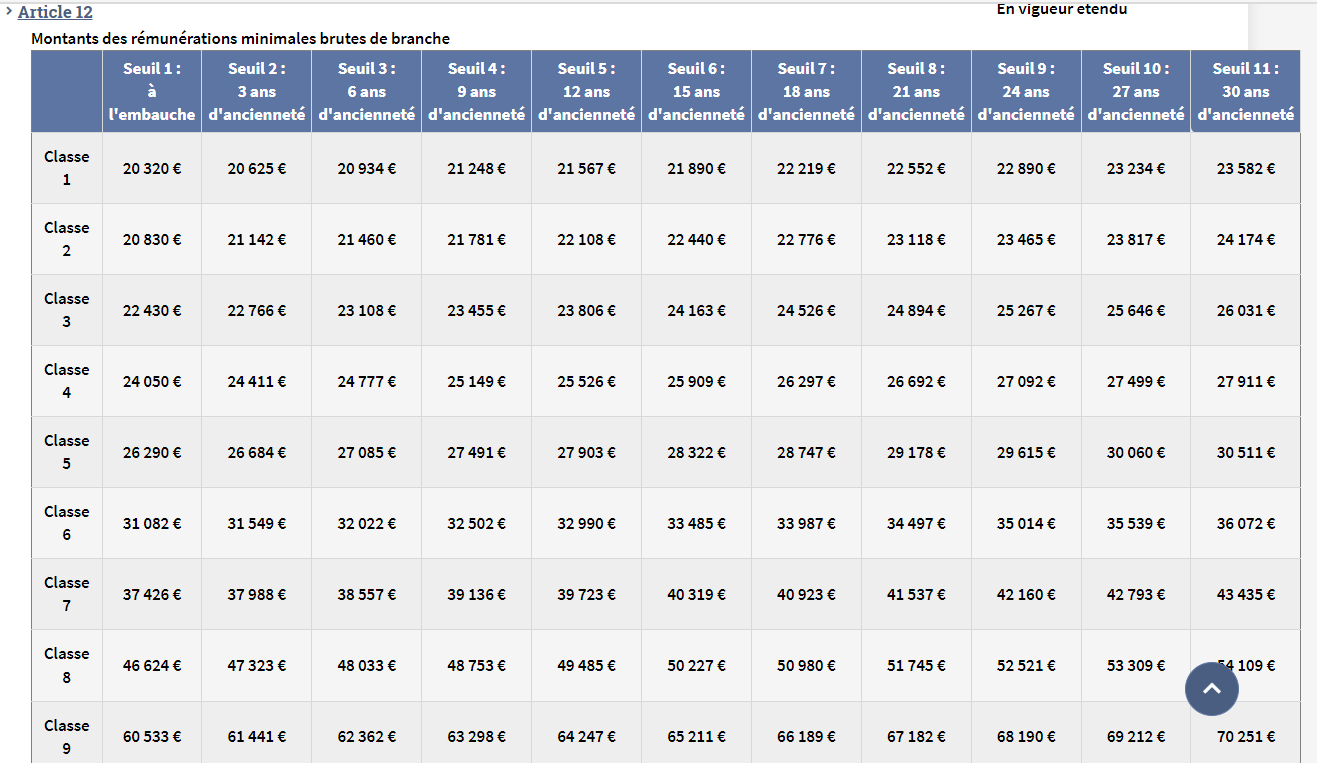Select the 40 319 € cell in Classe 7
Image resolution: width=1317 pixels, height=763 pixels.
696,595
